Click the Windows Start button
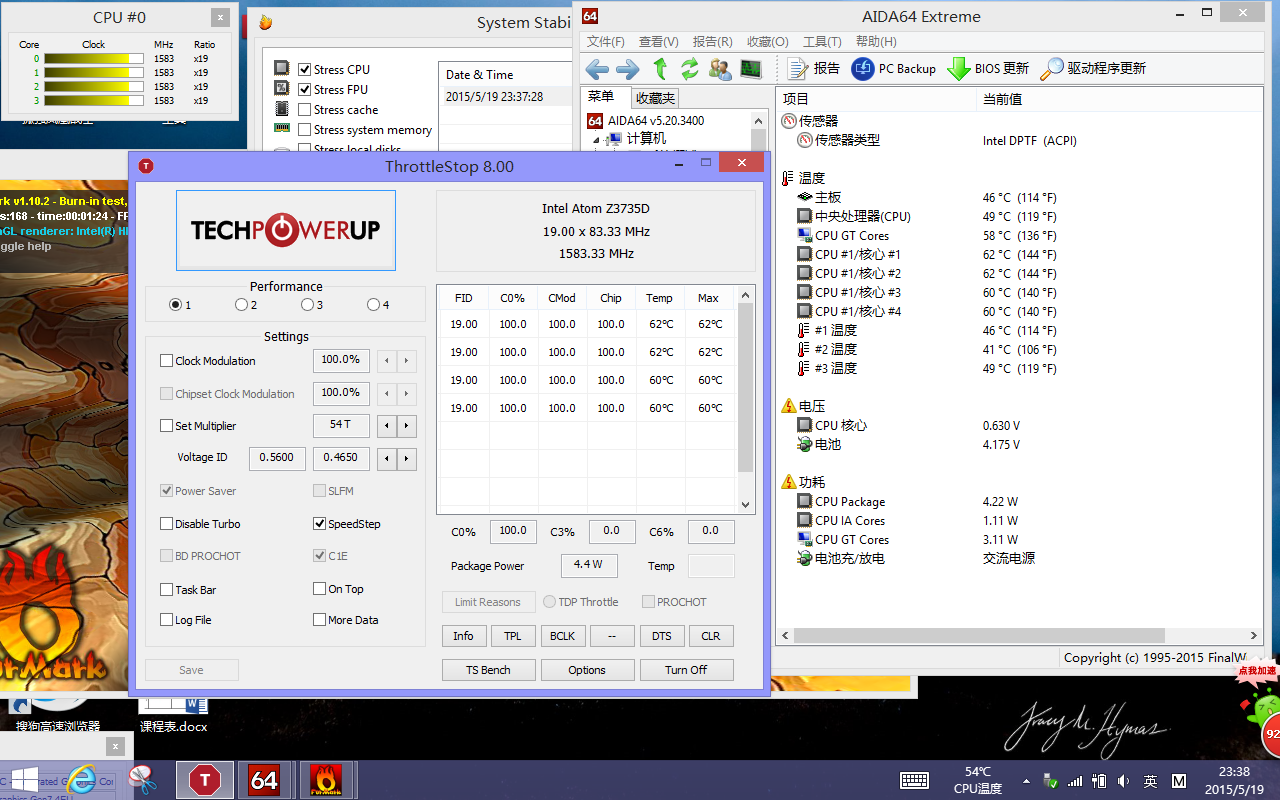The image size is (1280, 800). click(x=23, y=780)
